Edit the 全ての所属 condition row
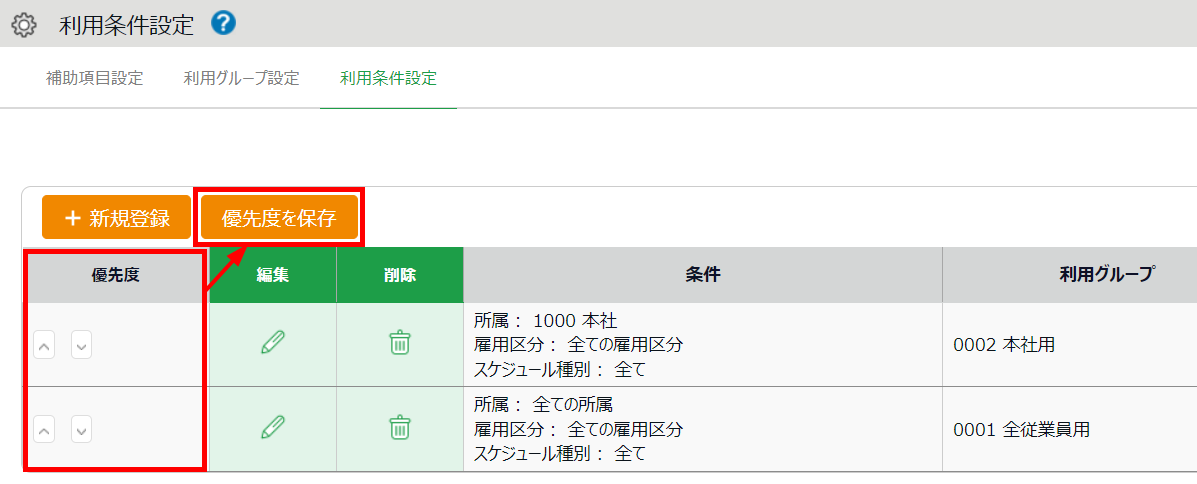Image resolution: width=1197 pixels, height=484 pixels. [x=273, y=428]
